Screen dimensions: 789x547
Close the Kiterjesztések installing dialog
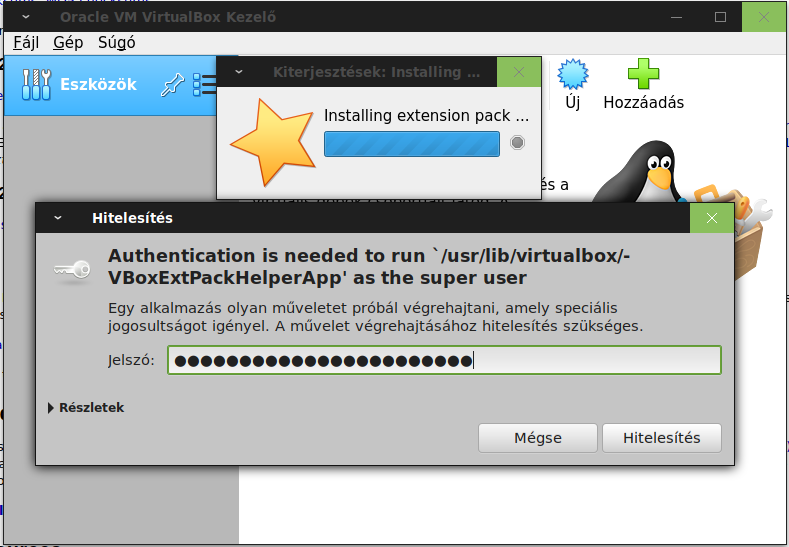click(519, 72)
